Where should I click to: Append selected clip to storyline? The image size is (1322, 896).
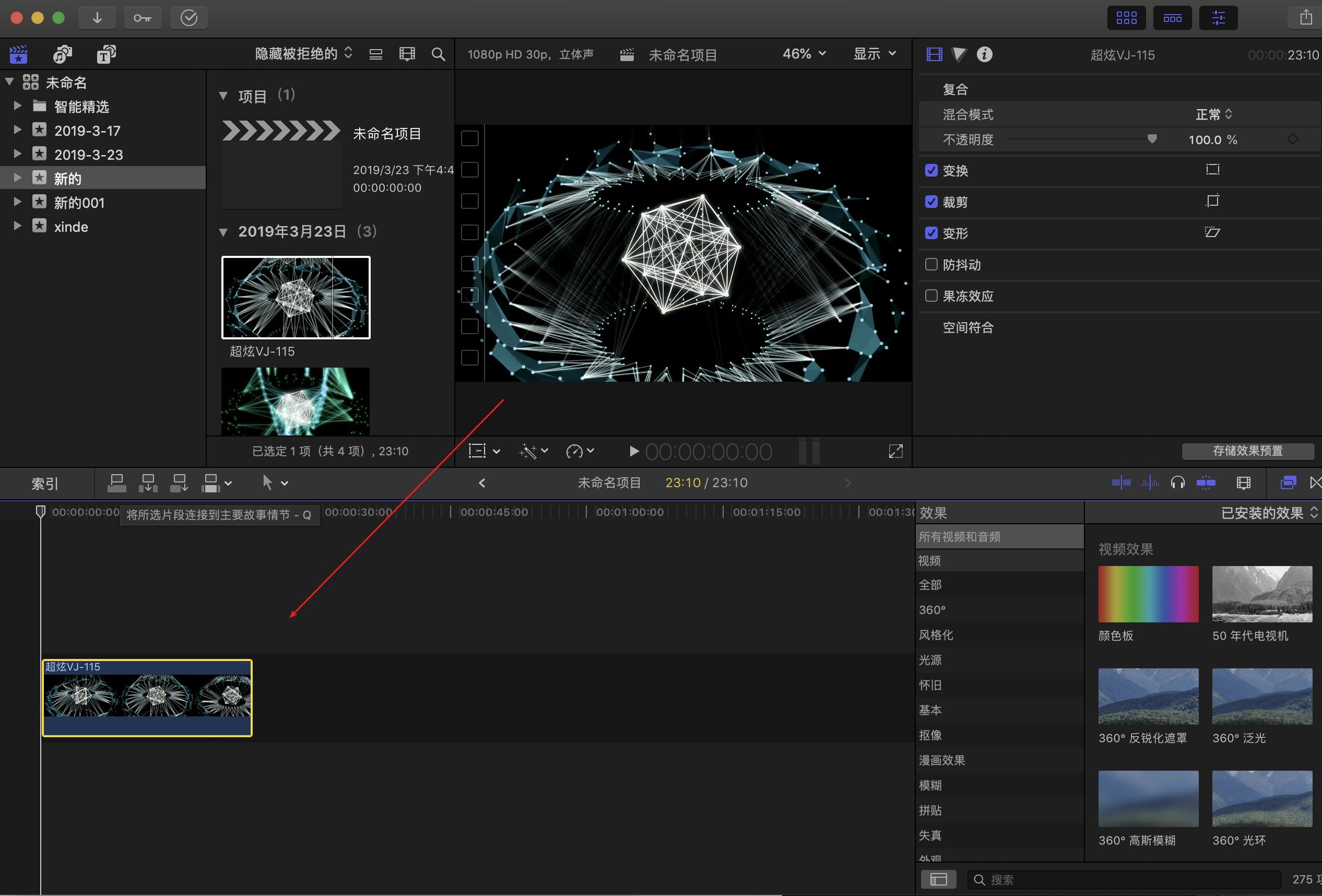(179, 483)
